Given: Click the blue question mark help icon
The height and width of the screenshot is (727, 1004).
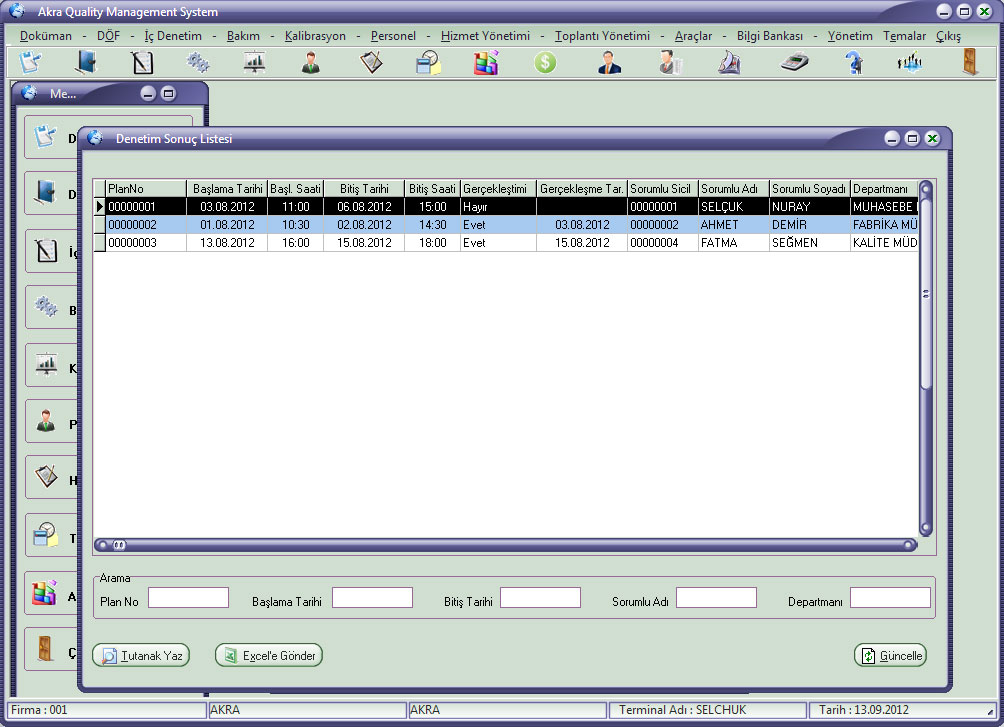Looking at the screenshot, I should (854, 63).
